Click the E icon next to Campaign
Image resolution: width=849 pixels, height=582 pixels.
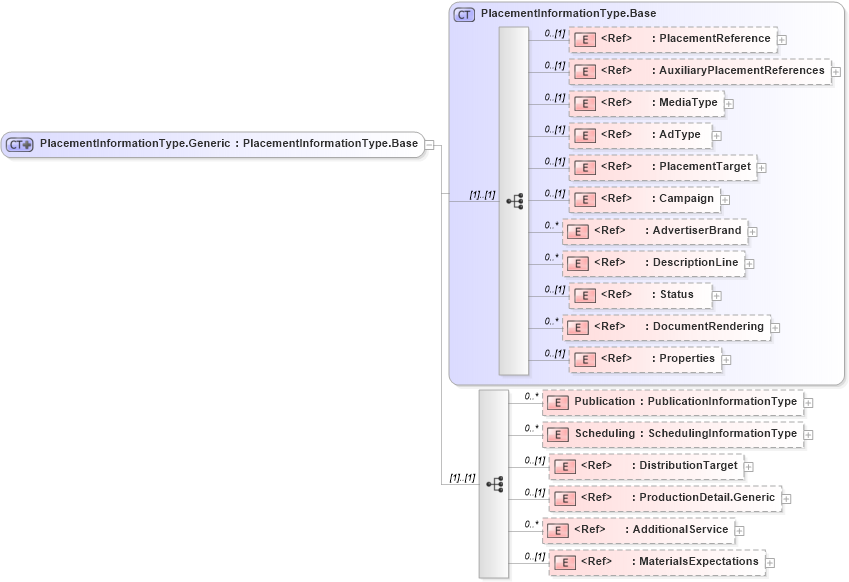point(583,199)
